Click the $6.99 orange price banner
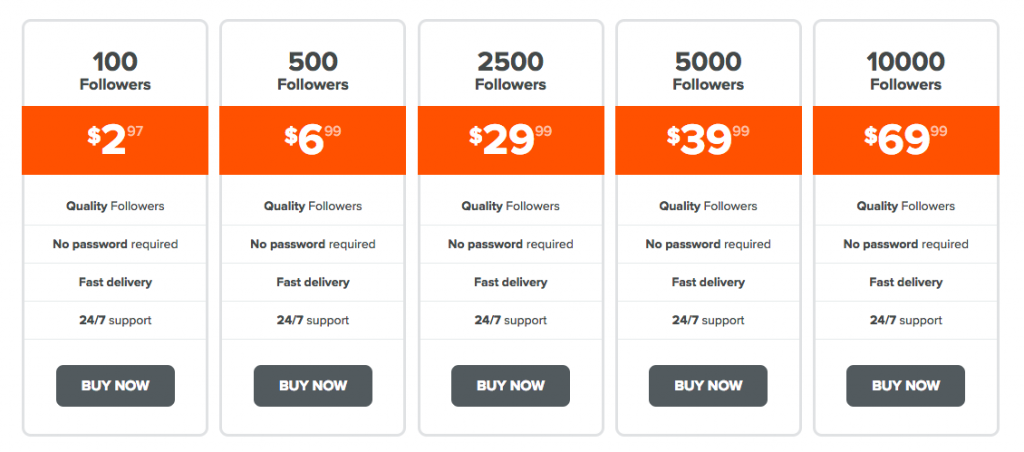 (x=313, y=140)
